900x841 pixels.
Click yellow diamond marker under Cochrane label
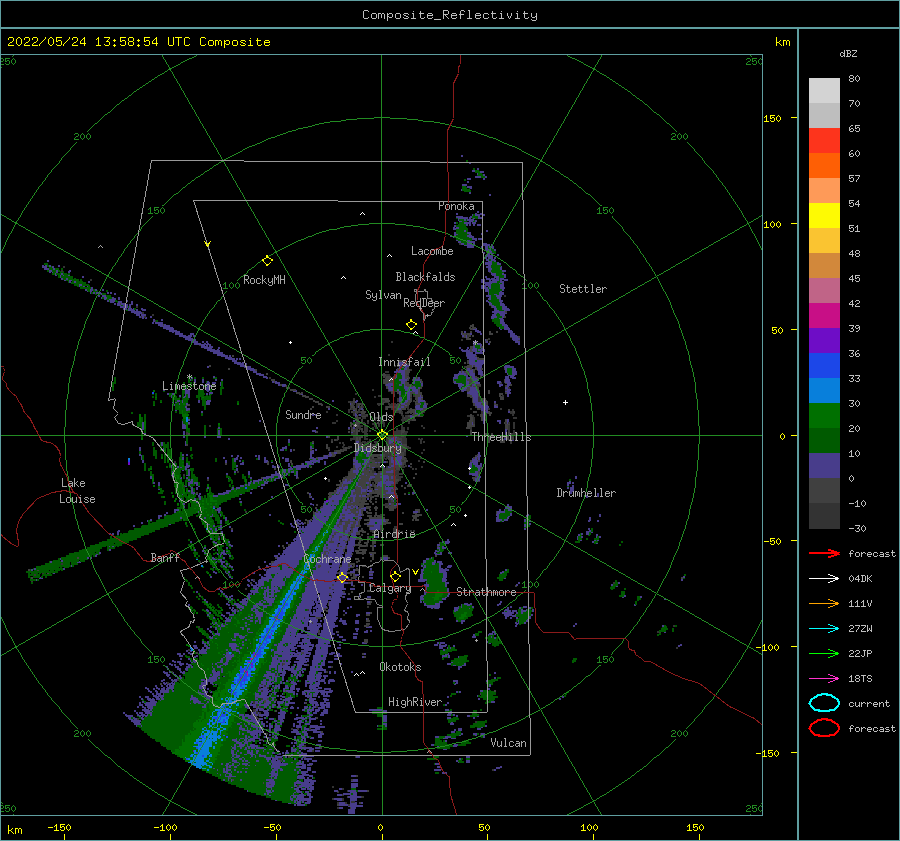click(x=342, y=578)
